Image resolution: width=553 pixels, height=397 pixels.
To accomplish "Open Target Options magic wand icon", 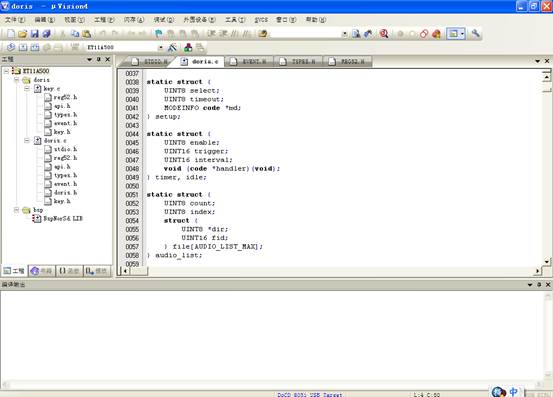I will coord(172,47).
